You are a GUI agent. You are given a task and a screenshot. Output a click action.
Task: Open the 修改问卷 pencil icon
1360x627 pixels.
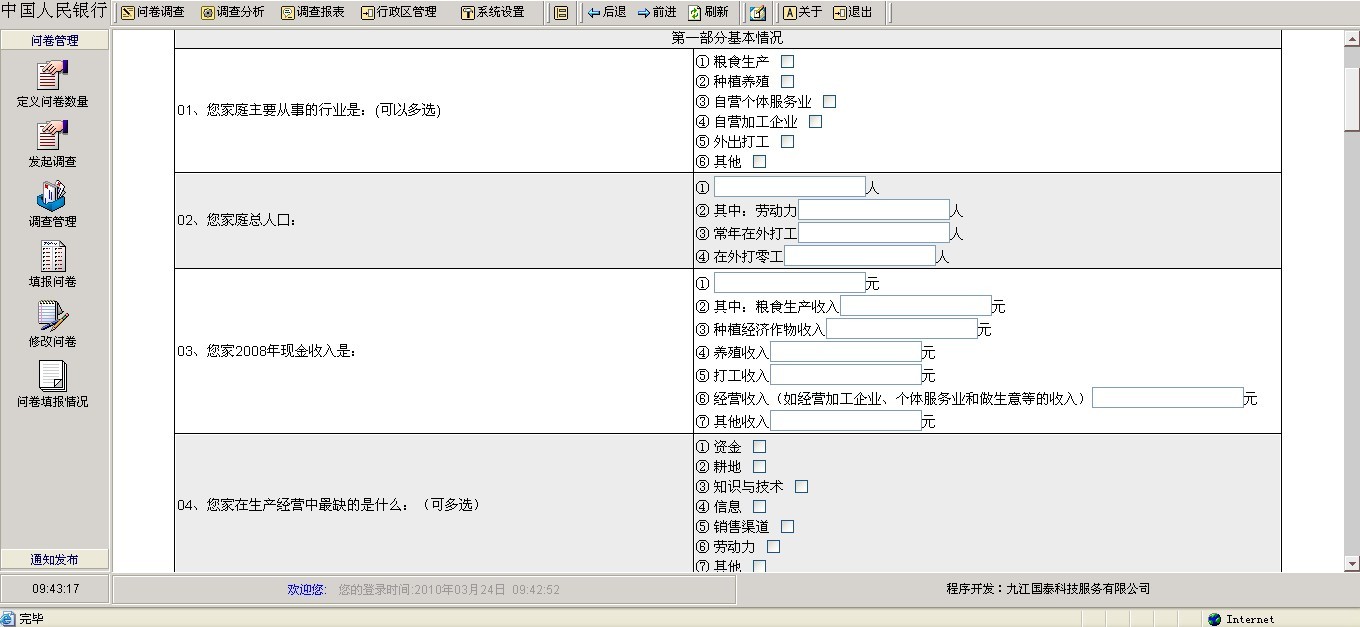(x=52, y=316)
